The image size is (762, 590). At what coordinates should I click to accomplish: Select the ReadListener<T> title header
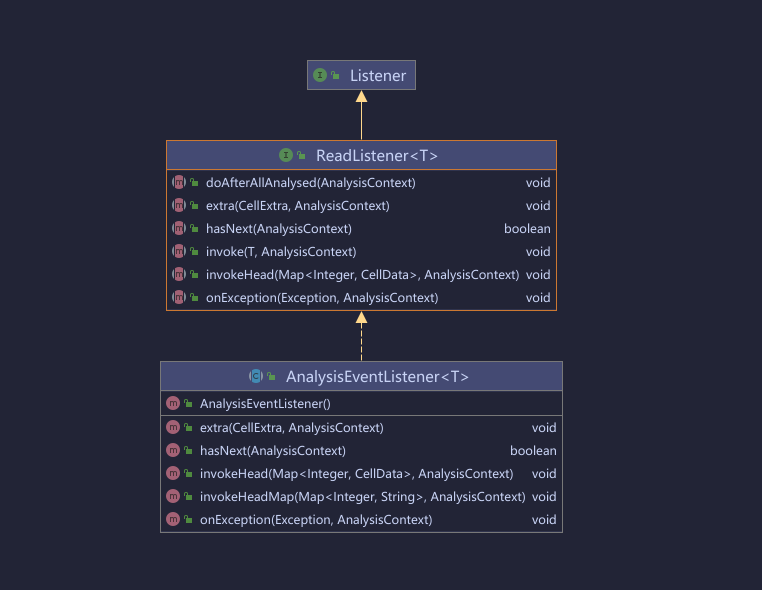[x=376, y=156]
